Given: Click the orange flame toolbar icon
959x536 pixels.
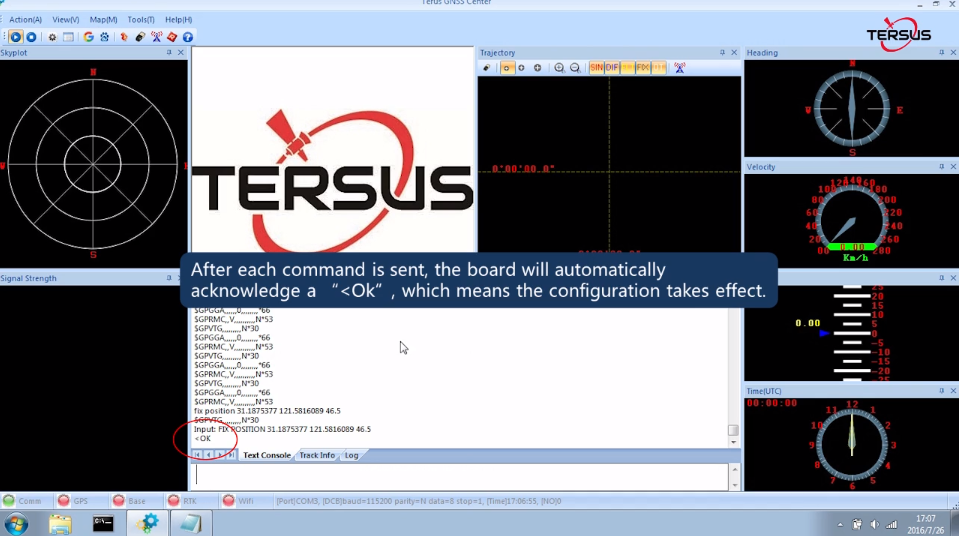Looking at the screenshot, I should pos(124,37).
